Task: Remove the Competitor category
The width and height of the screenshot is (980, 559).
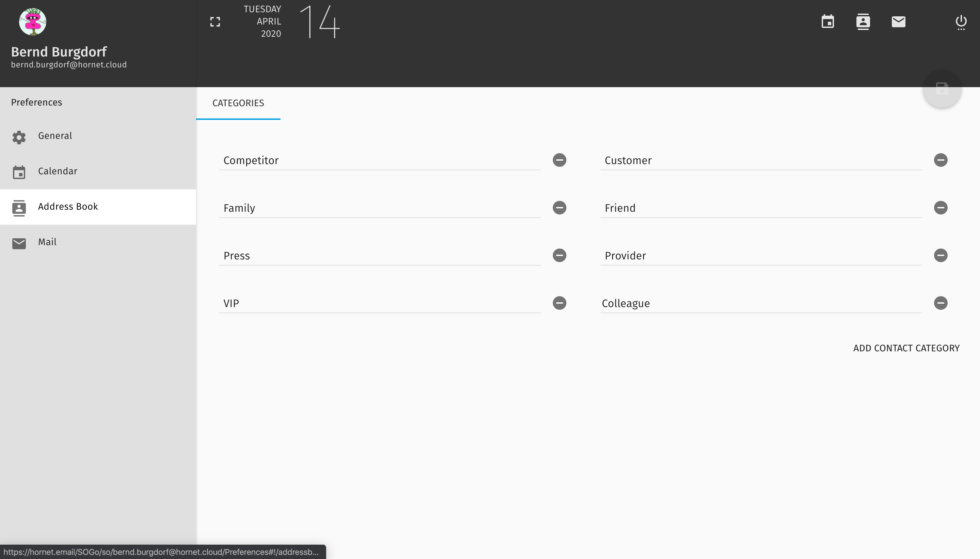Action: (559, 160)
